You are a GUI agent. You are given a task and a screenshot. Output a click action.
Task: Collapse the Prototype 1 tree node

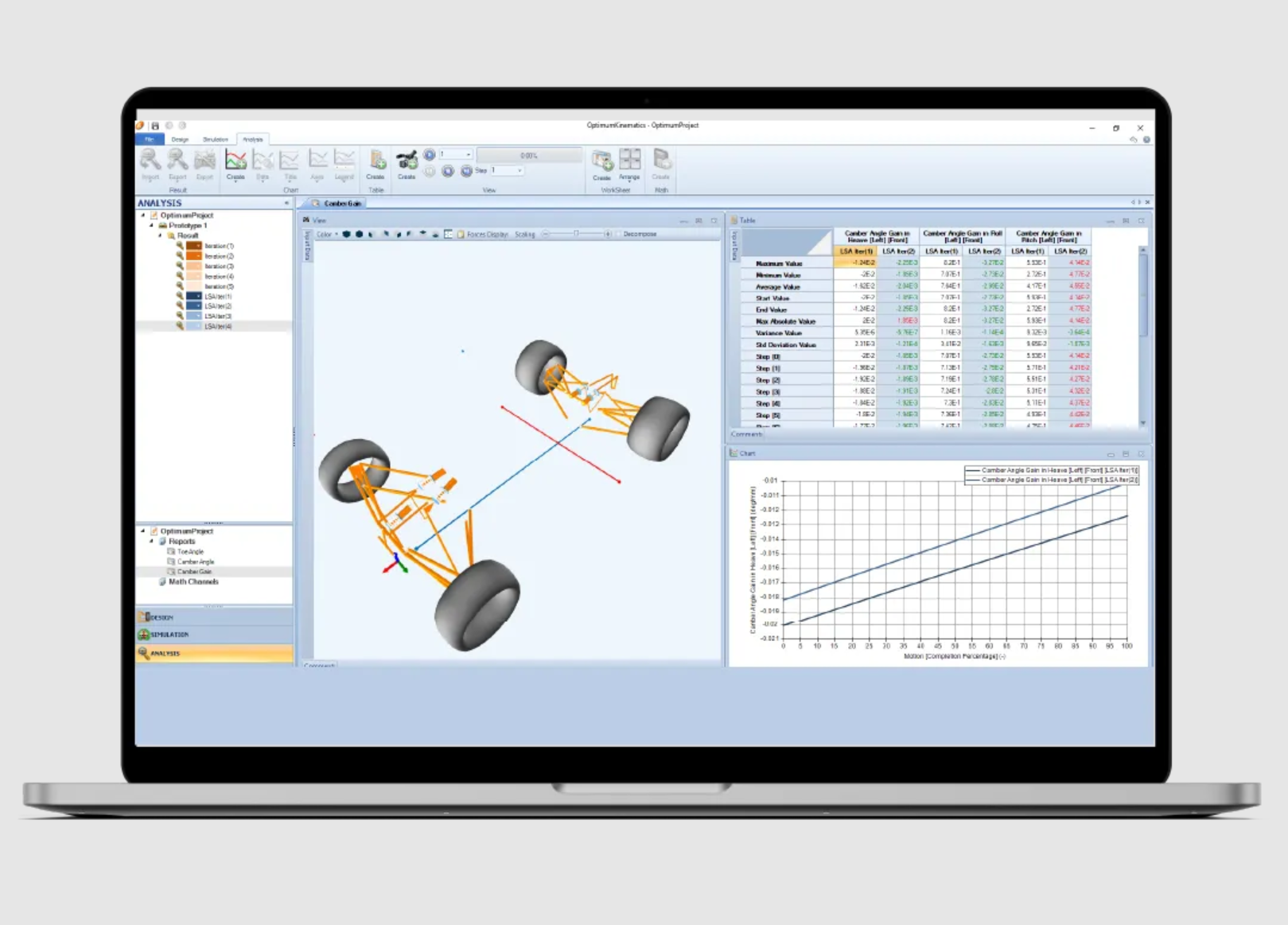[151, 226]
